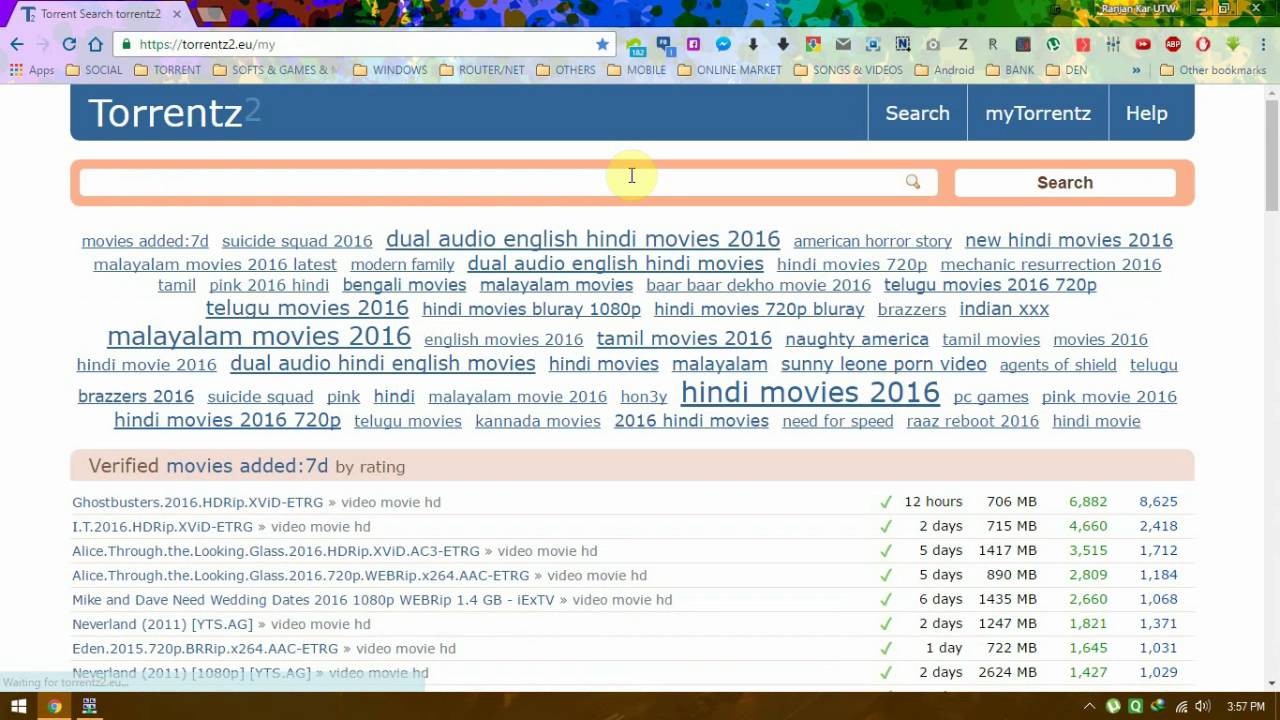Open the pc games tag link
Image resolution: width=1280 pixels, height=720 pixels.
pyautogui.click(x=991, y=397)
